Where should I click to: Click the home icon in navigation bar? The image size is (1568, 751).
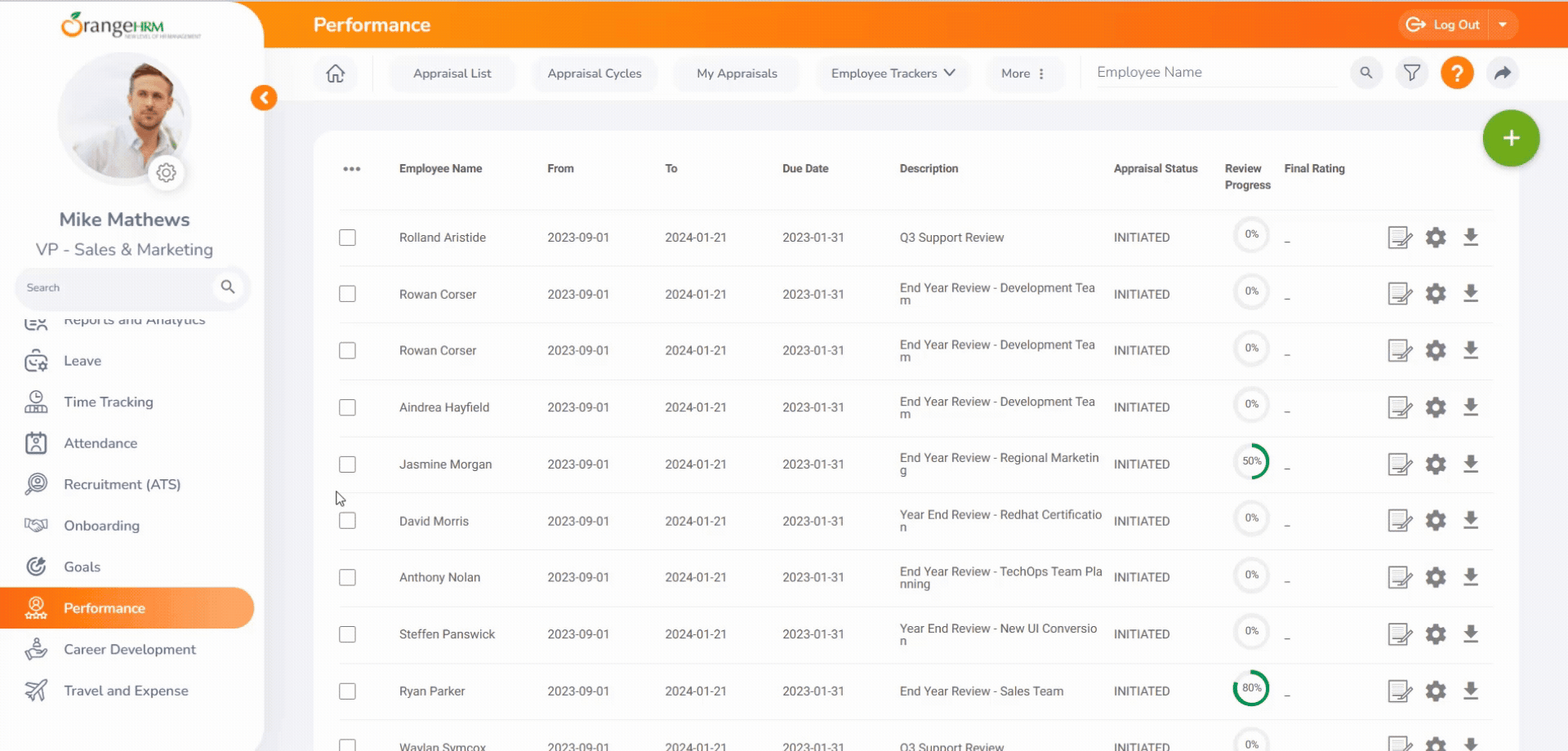[x=335, y=73]
